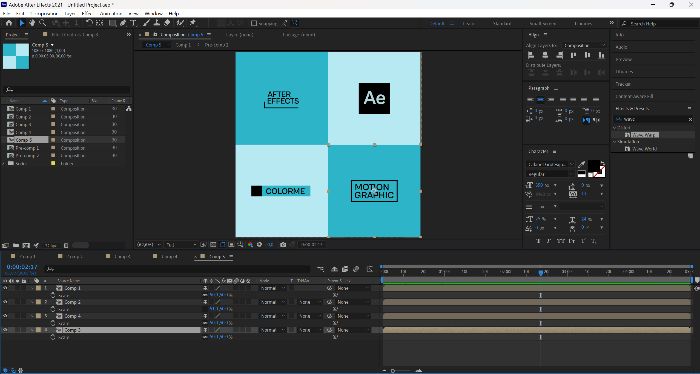Click the Home icon in the toolbar
The width and height of the screenshot is (700, 374).
coord(9,23)
